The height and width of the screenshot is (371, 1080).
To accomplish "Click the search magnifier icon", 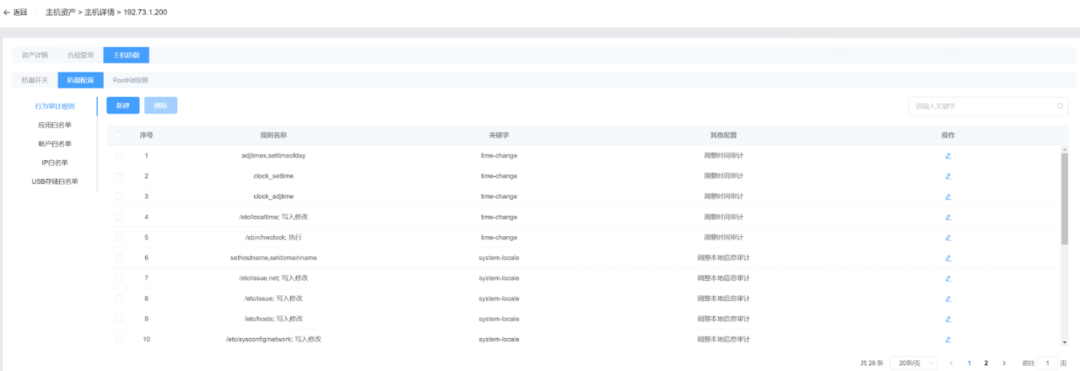I will (x=1060, y=106).
